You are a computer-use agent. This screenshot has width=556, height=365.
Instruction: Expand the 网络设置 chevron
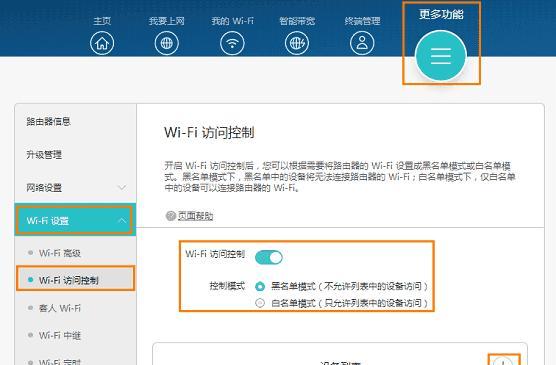122,187
